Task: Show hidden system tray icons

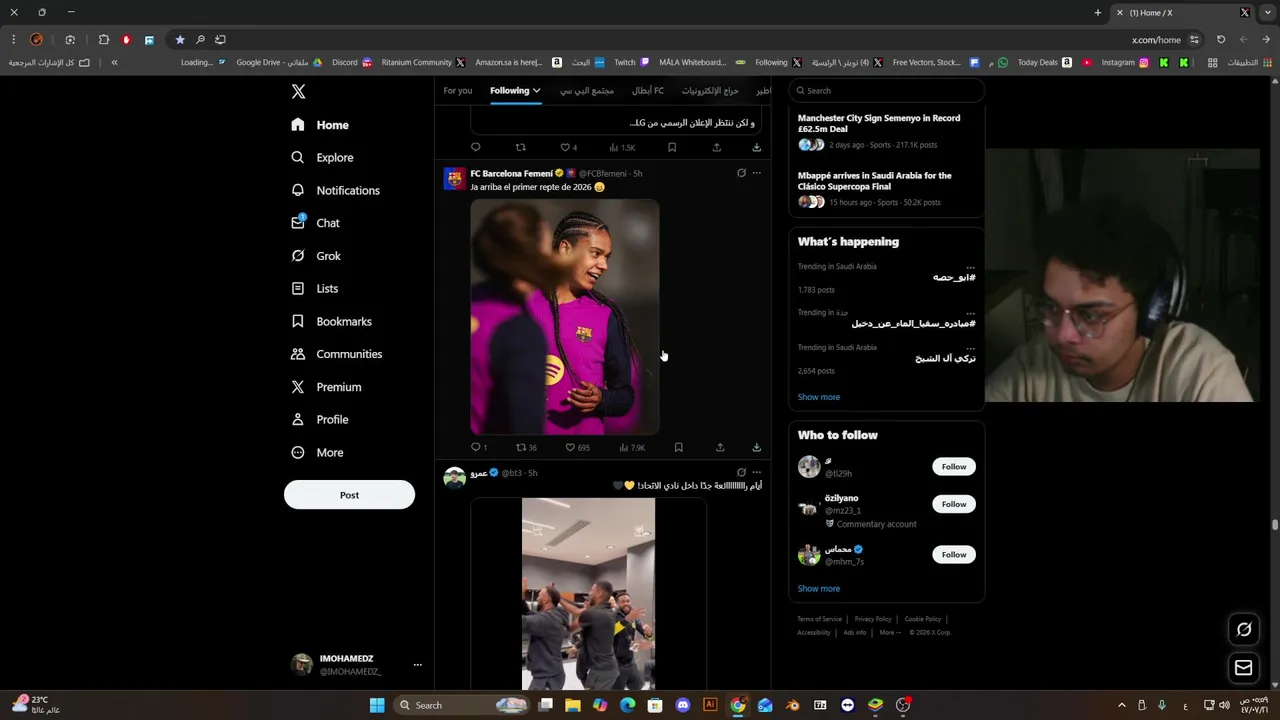Action: (1121, 705)
